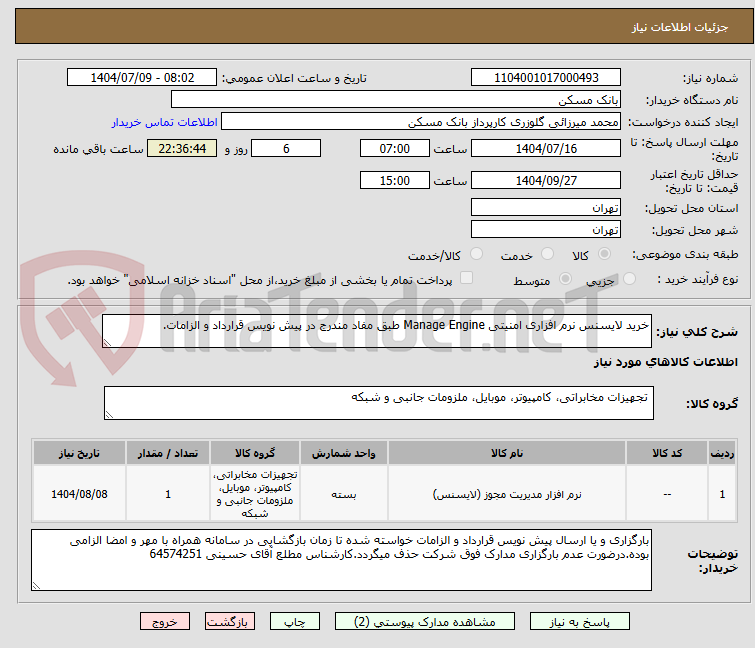Click the general description text area Manage Engine
The image size is (755, 648).
click(x=377, y=331)
